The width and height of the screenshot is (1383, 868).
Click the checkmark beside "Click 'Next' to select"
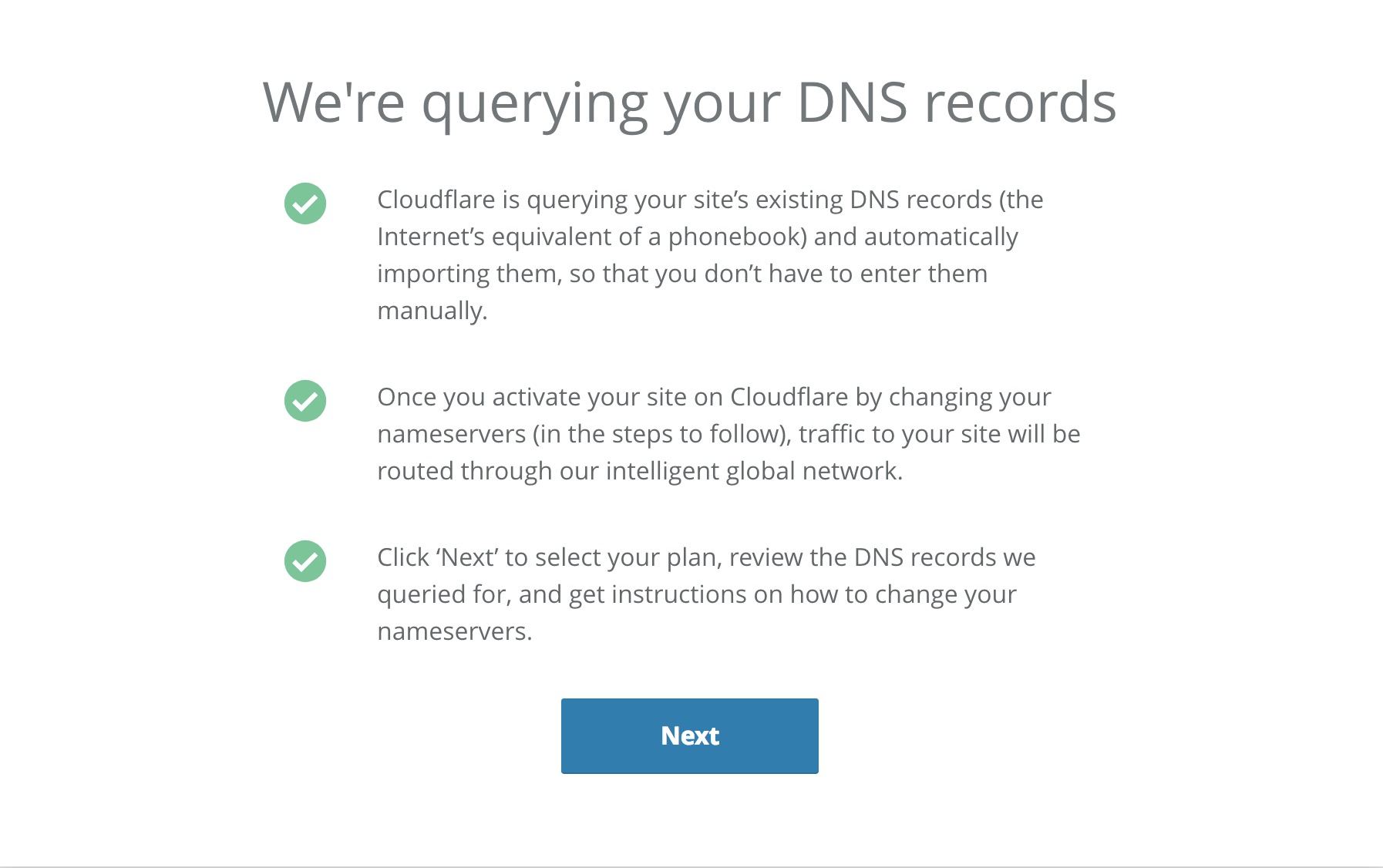(305, 561)
